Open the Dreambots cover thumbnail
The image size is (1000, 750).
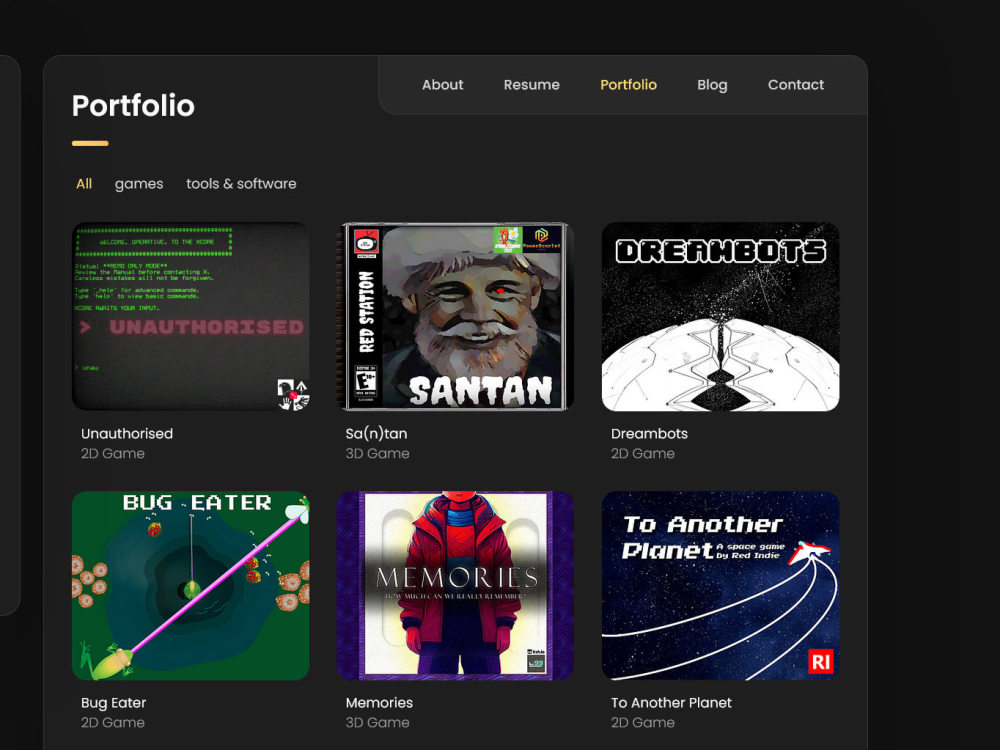pos(721,316)
